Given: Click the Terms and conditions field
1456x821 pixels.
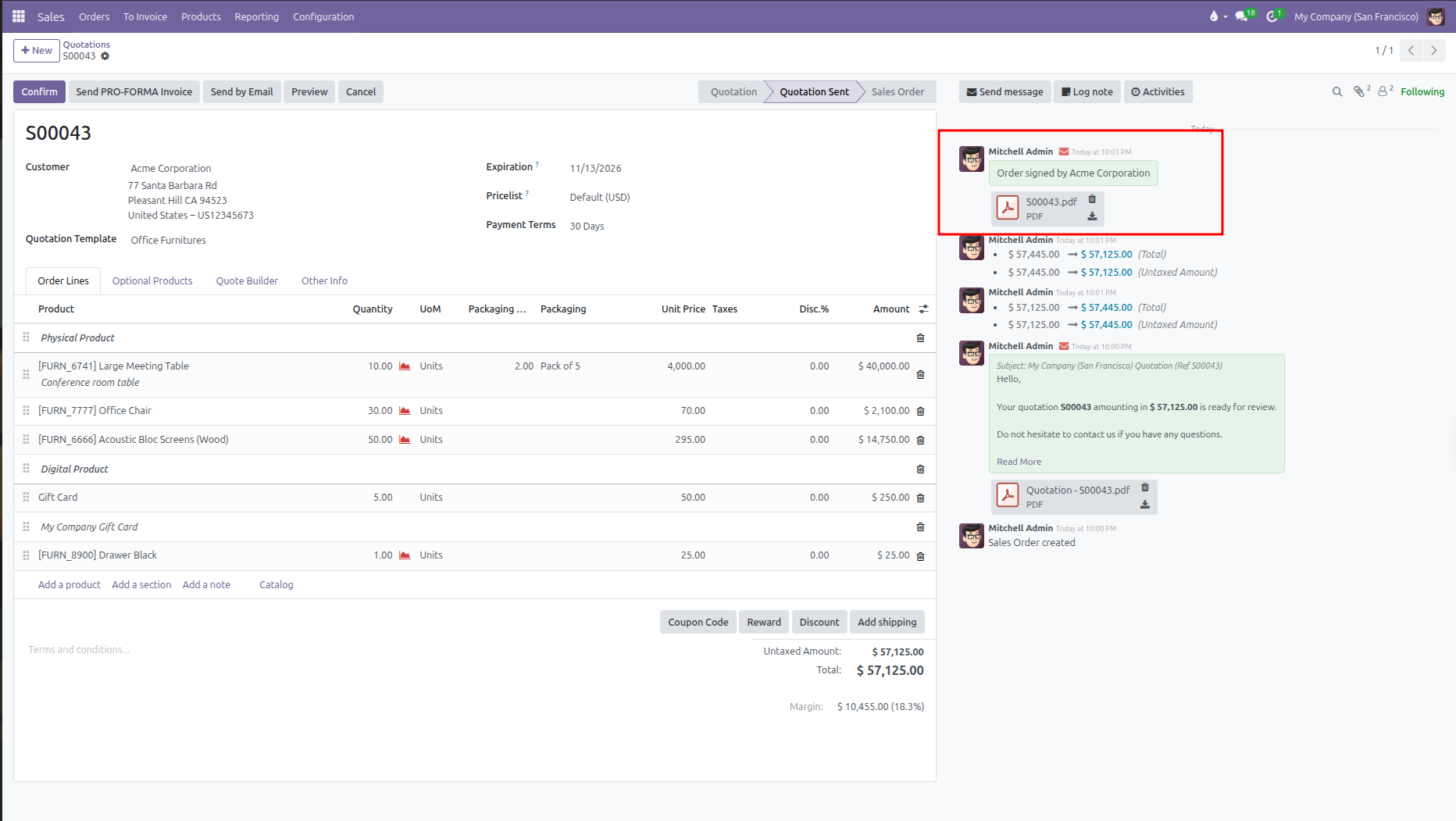Looking at the screenshot, I should coord(79,650).
